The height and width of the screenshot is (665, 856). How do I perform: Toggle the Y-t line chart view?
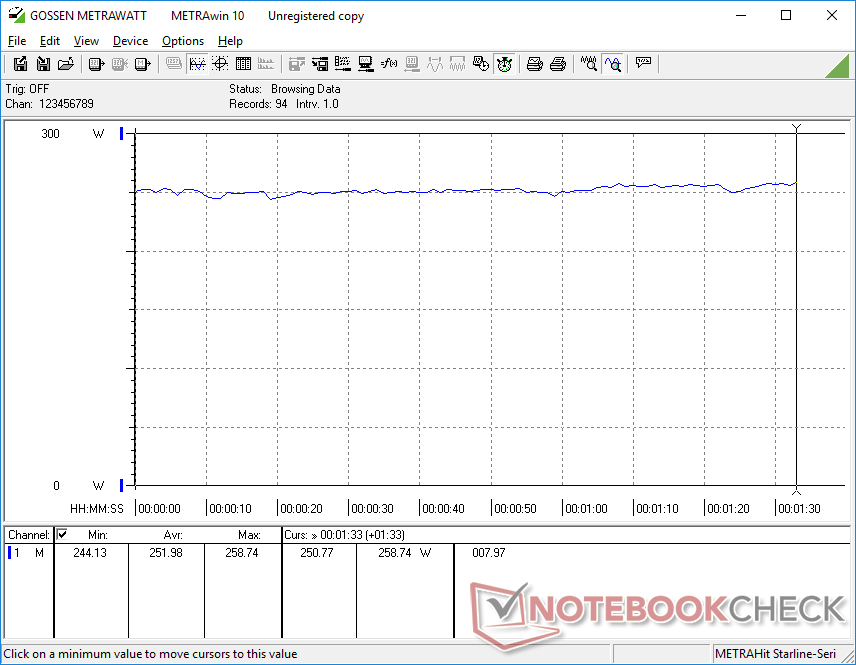coord(197,64)
